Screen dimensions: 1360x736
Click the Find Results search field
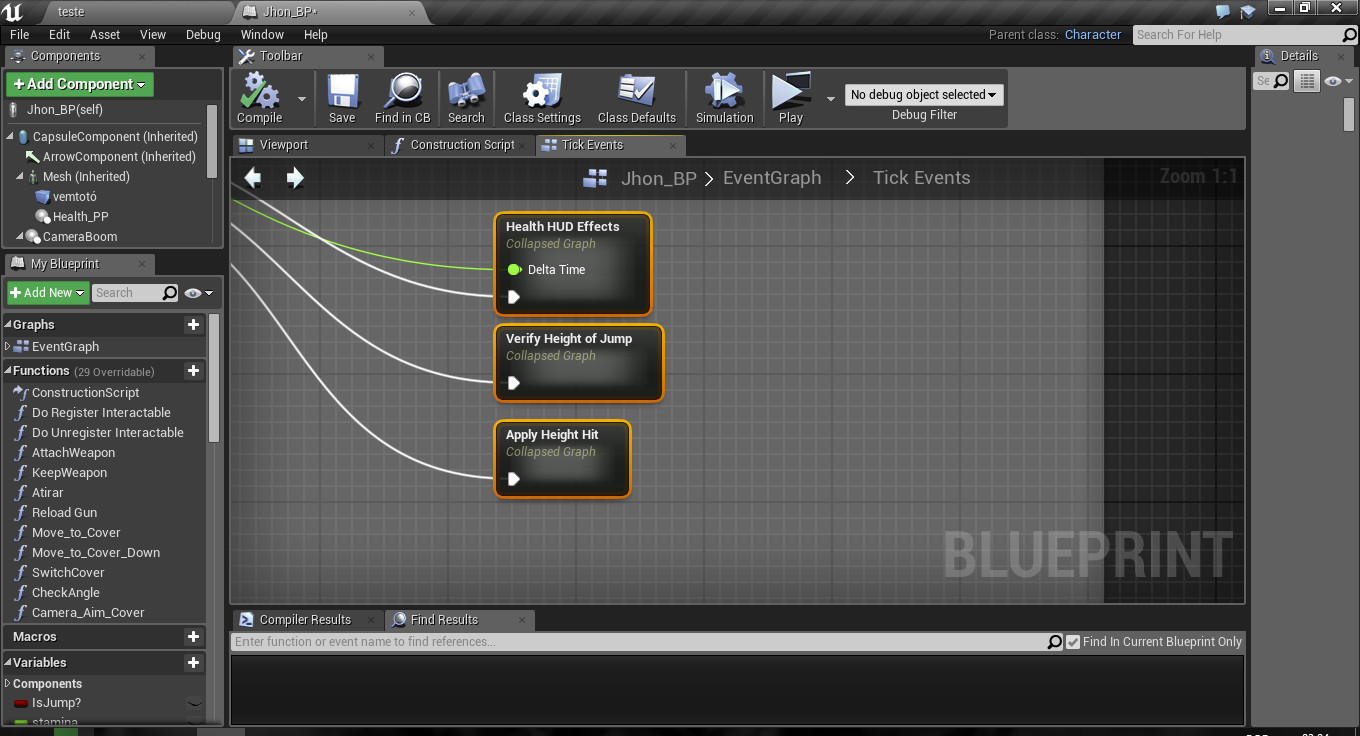click(x=640, y=641)
